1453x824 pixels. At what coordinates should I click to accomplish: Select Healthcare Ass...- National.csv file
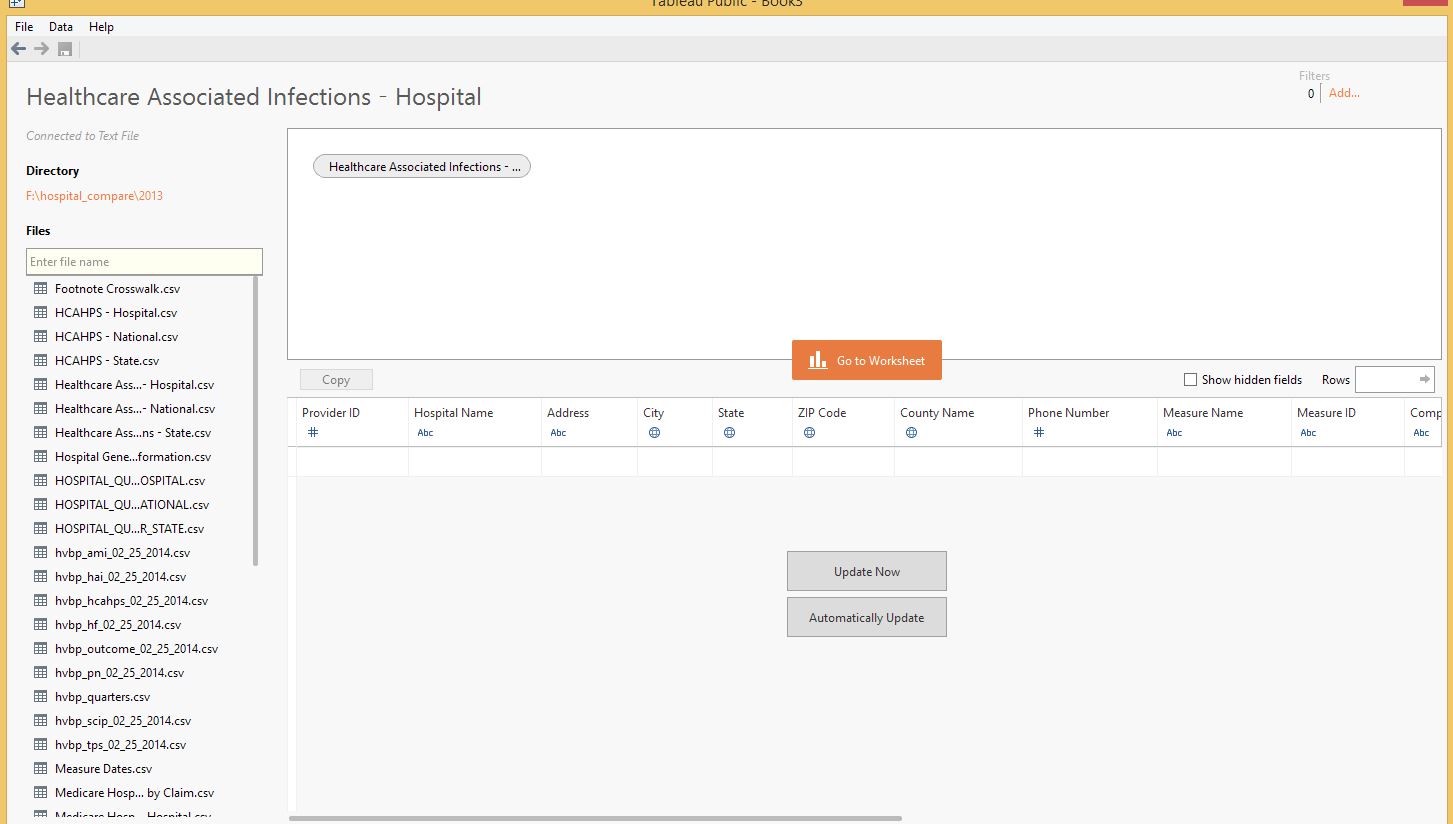[135, 408]
